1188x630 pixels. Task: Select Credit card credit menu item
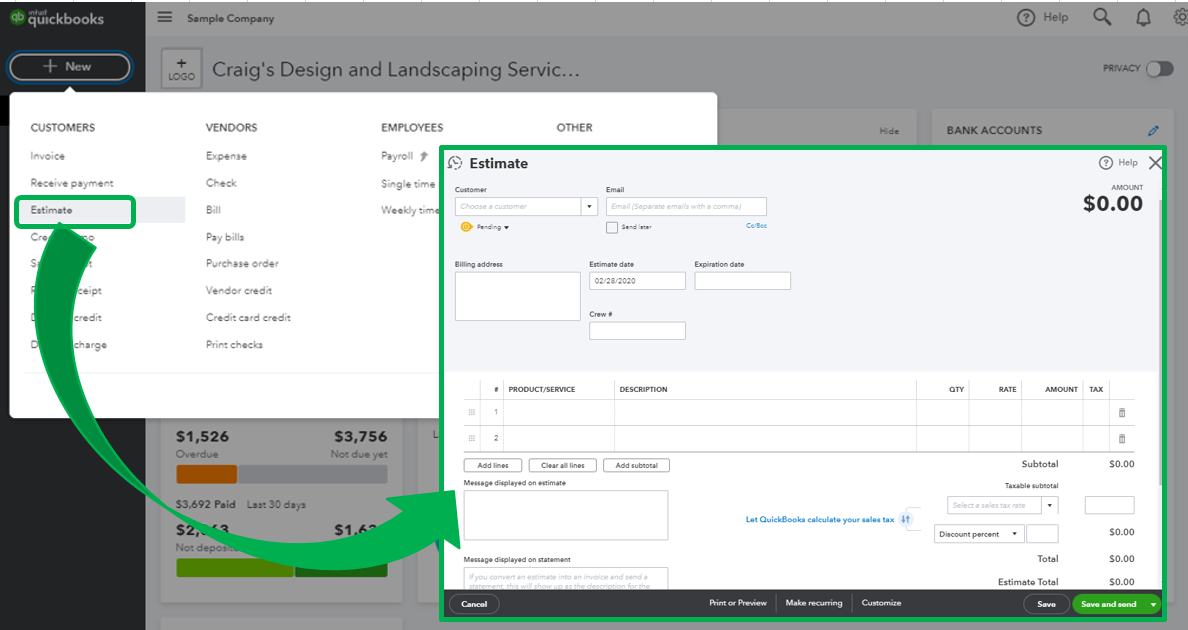pos(249,317)
